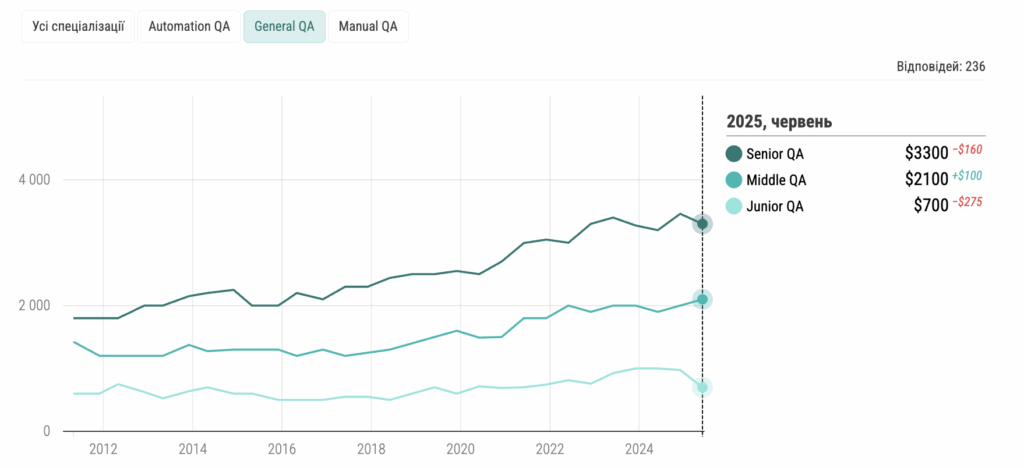1024x468 pixels.
Task: Click Senior QA data point marker on chart
Action: tap(703, 224)
